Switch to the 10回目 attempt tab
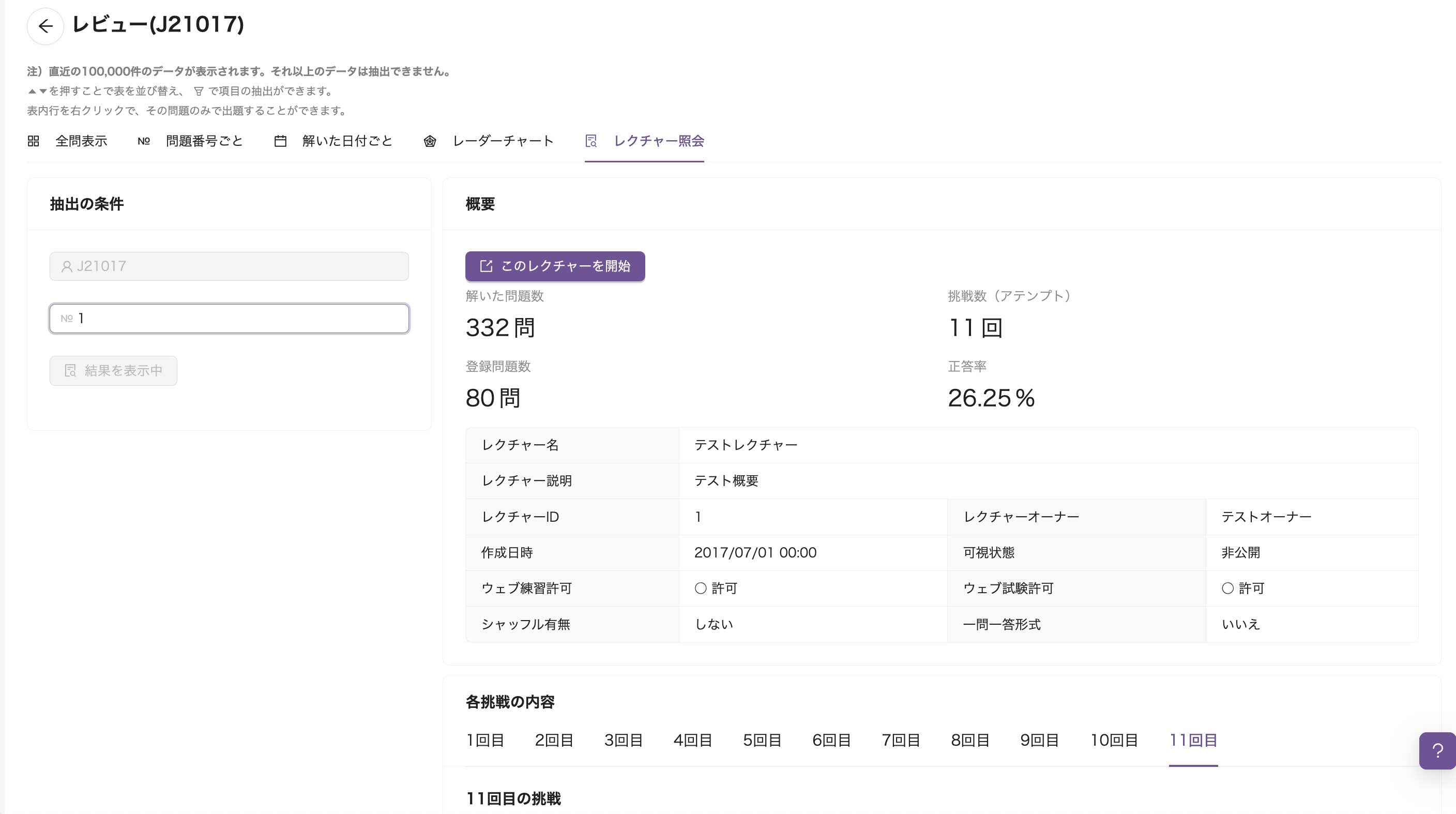This screenshot has height=814, width=1456. [x=1114, y=740]
